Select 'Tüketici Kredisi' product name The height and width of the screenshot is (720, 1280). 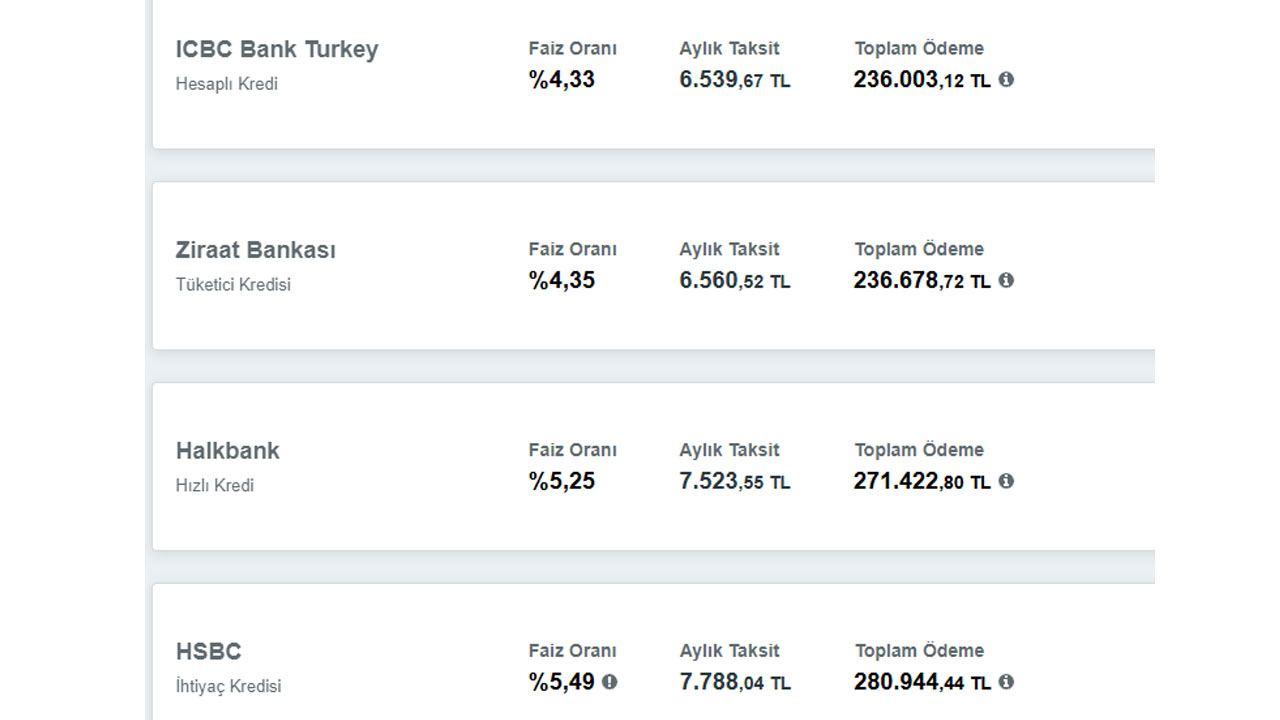[x=233, y=285]
